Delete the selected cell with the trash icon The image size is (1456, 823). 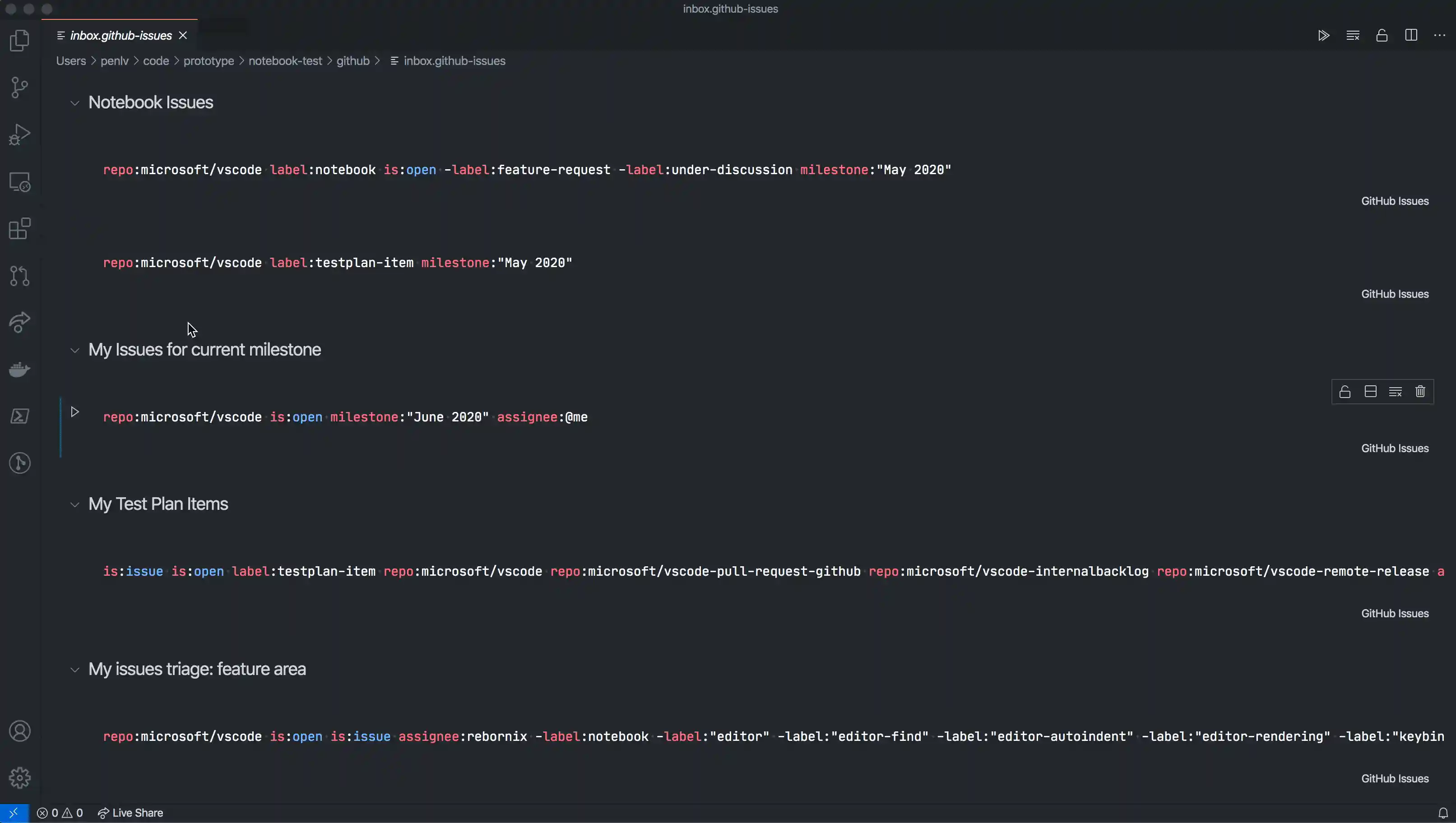pyautogui.click(x=1420, y=391)
